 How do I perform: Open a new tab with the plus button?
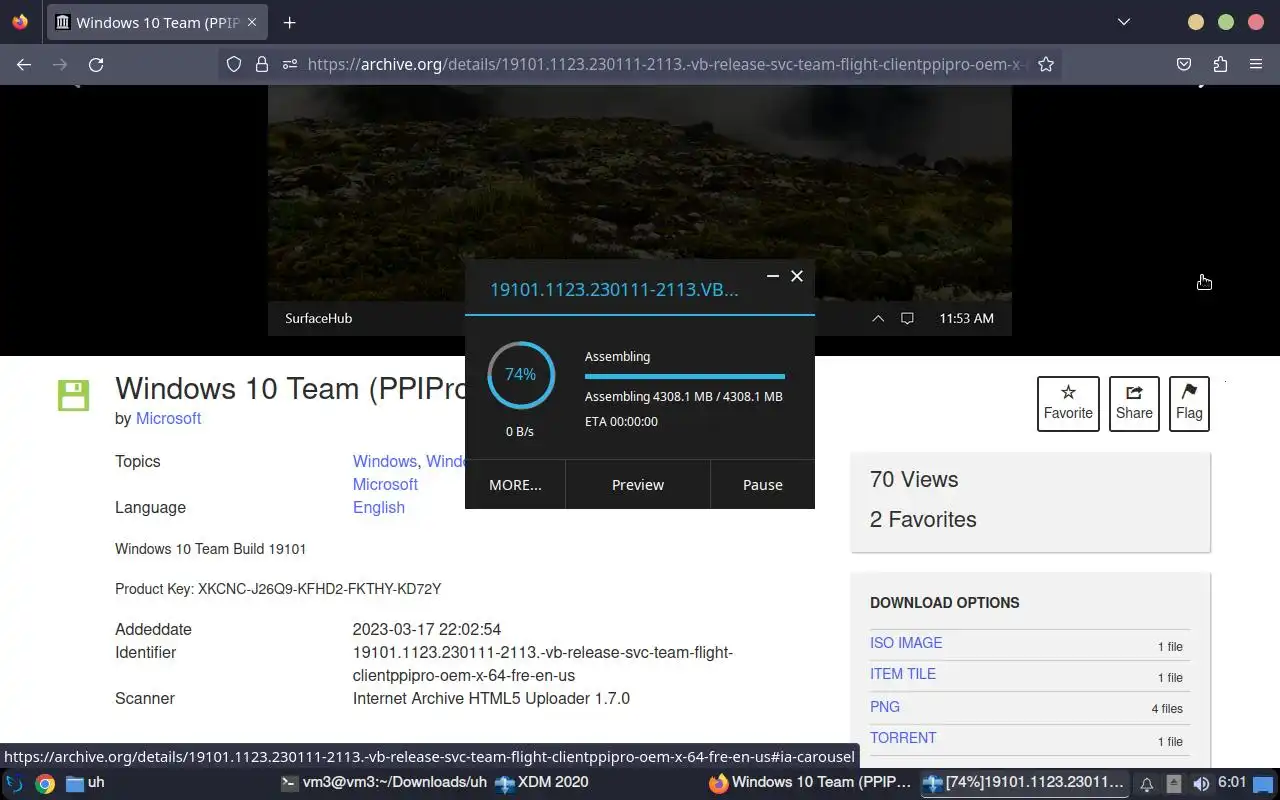(x=289, y=22)
